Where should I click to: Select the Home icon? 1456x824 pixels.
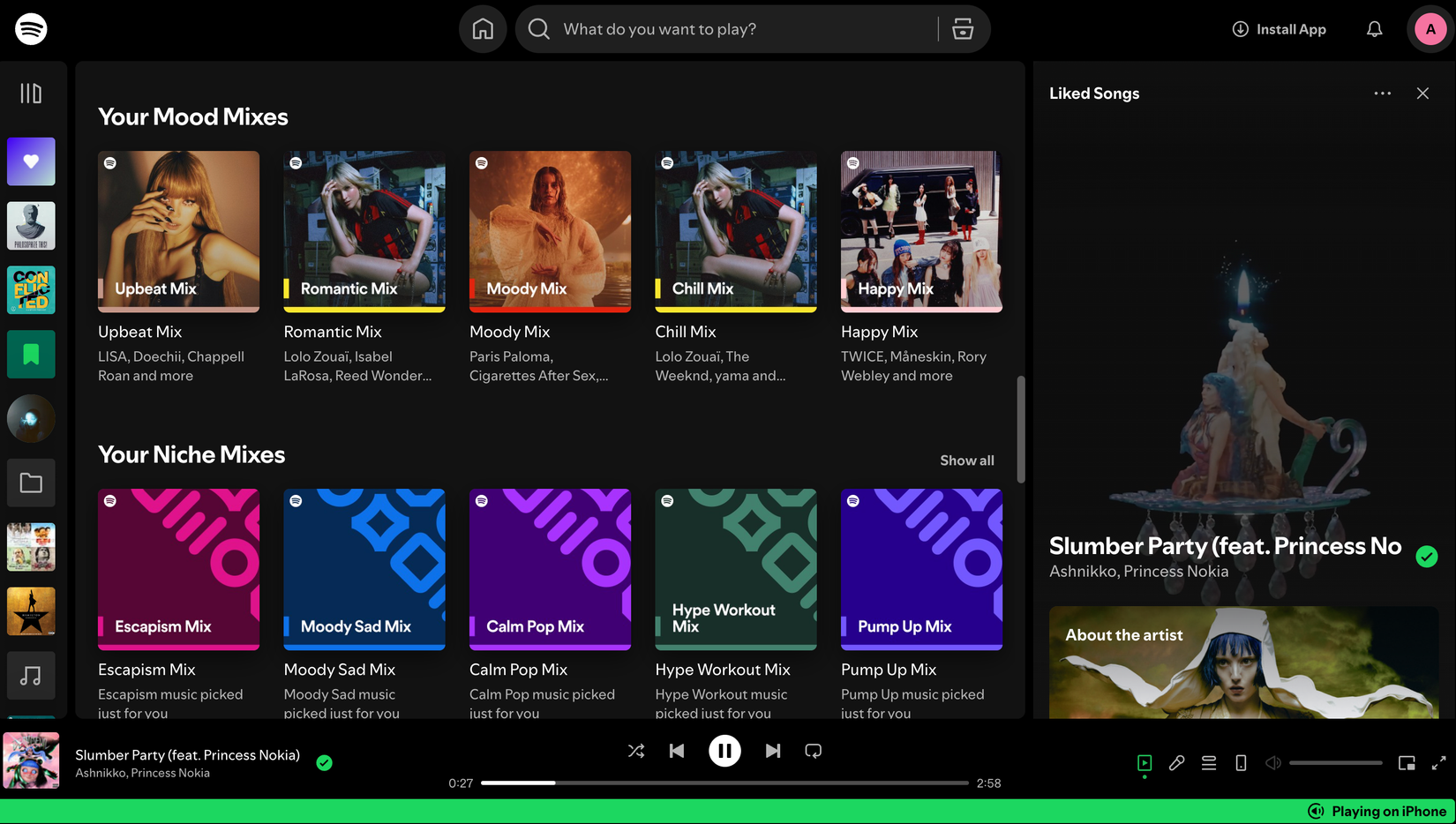pos(482,28)
